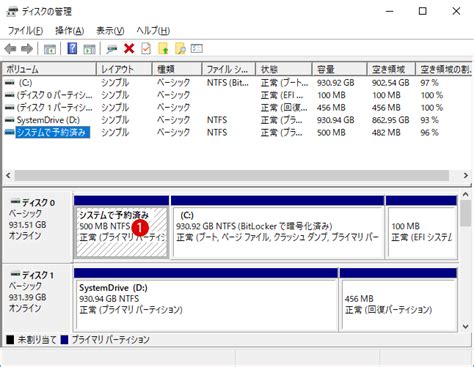
Task: Click the folder with magnifier icon
Action: (180, 49)
